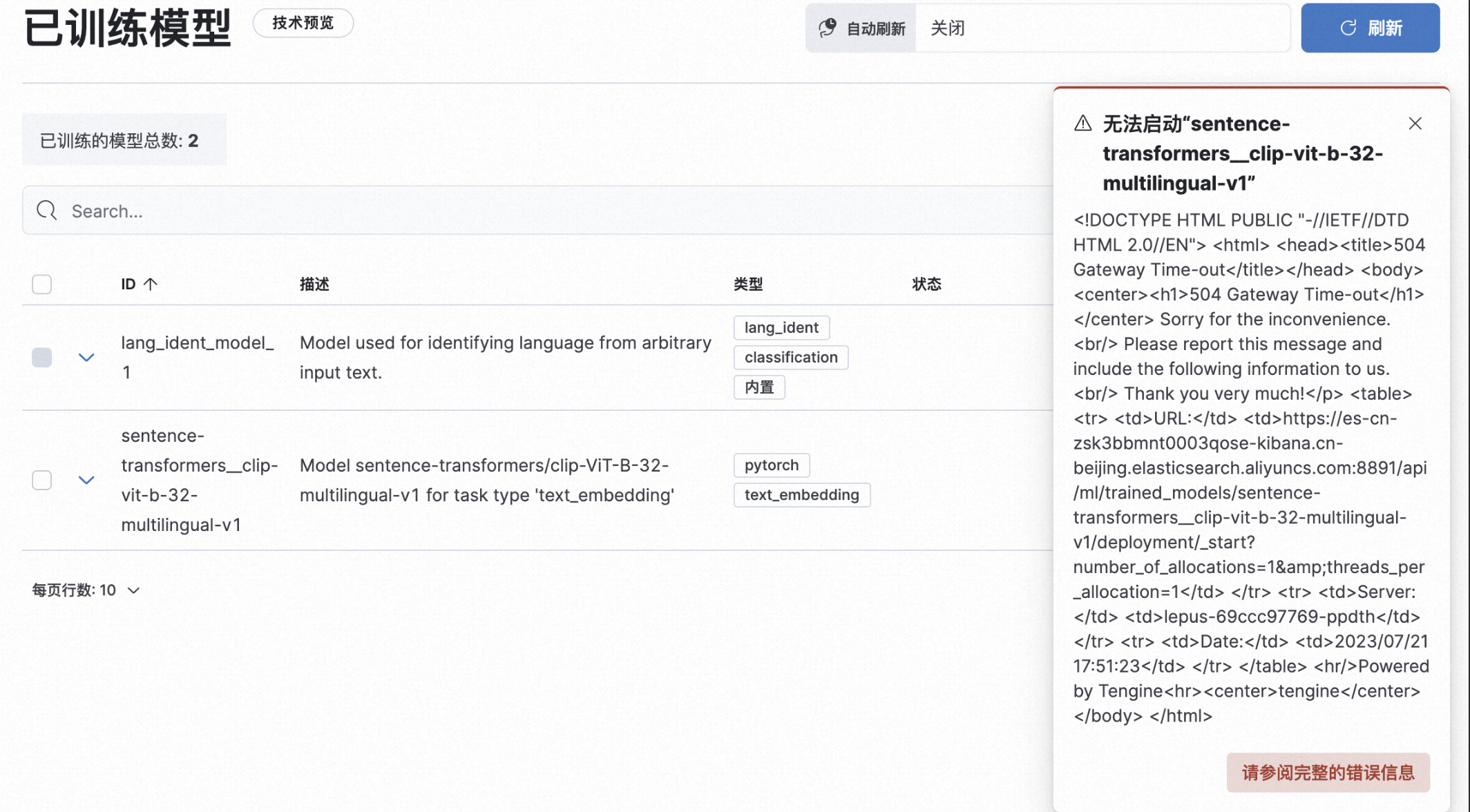This screenshot has width=1470, height=812.
Task: Click the 描述 column header
Action: (314, 284)
